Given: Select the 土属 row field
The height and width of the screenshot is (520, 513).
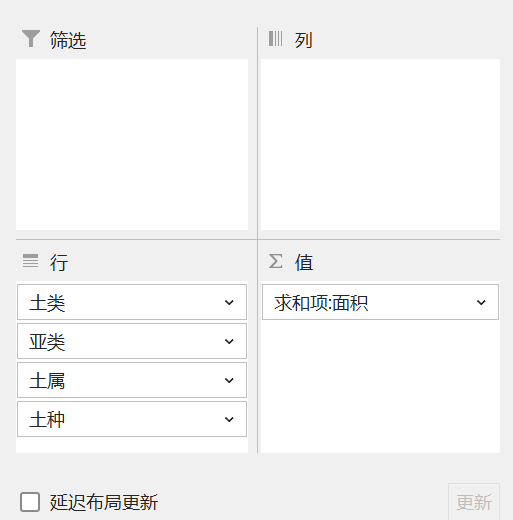Looking at the screenshot, I should 132,380.
